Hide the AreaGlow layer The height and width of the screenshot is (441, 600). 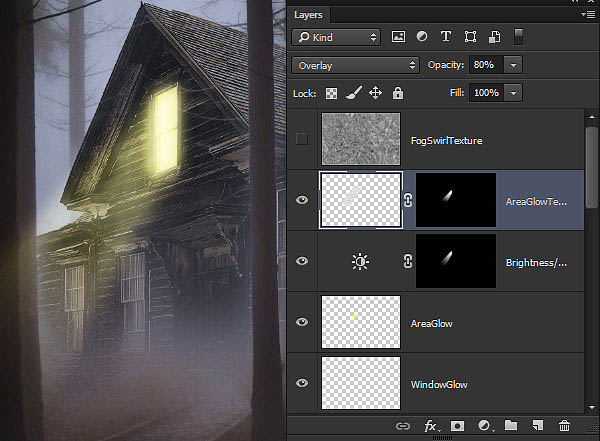[302, 322]
